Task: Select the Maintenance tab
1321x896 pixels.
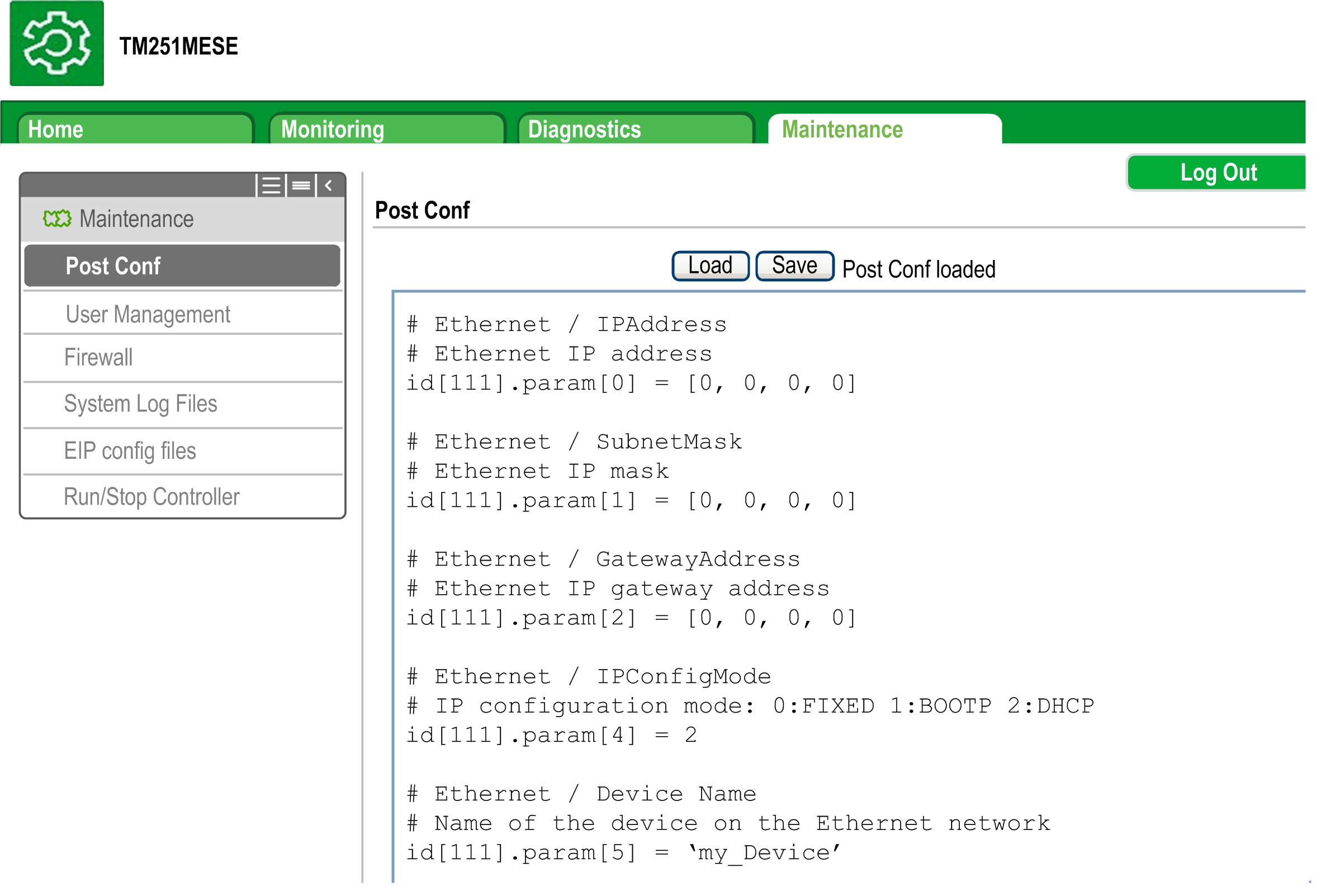Action: pyautogui.click(x=884, y=130)
